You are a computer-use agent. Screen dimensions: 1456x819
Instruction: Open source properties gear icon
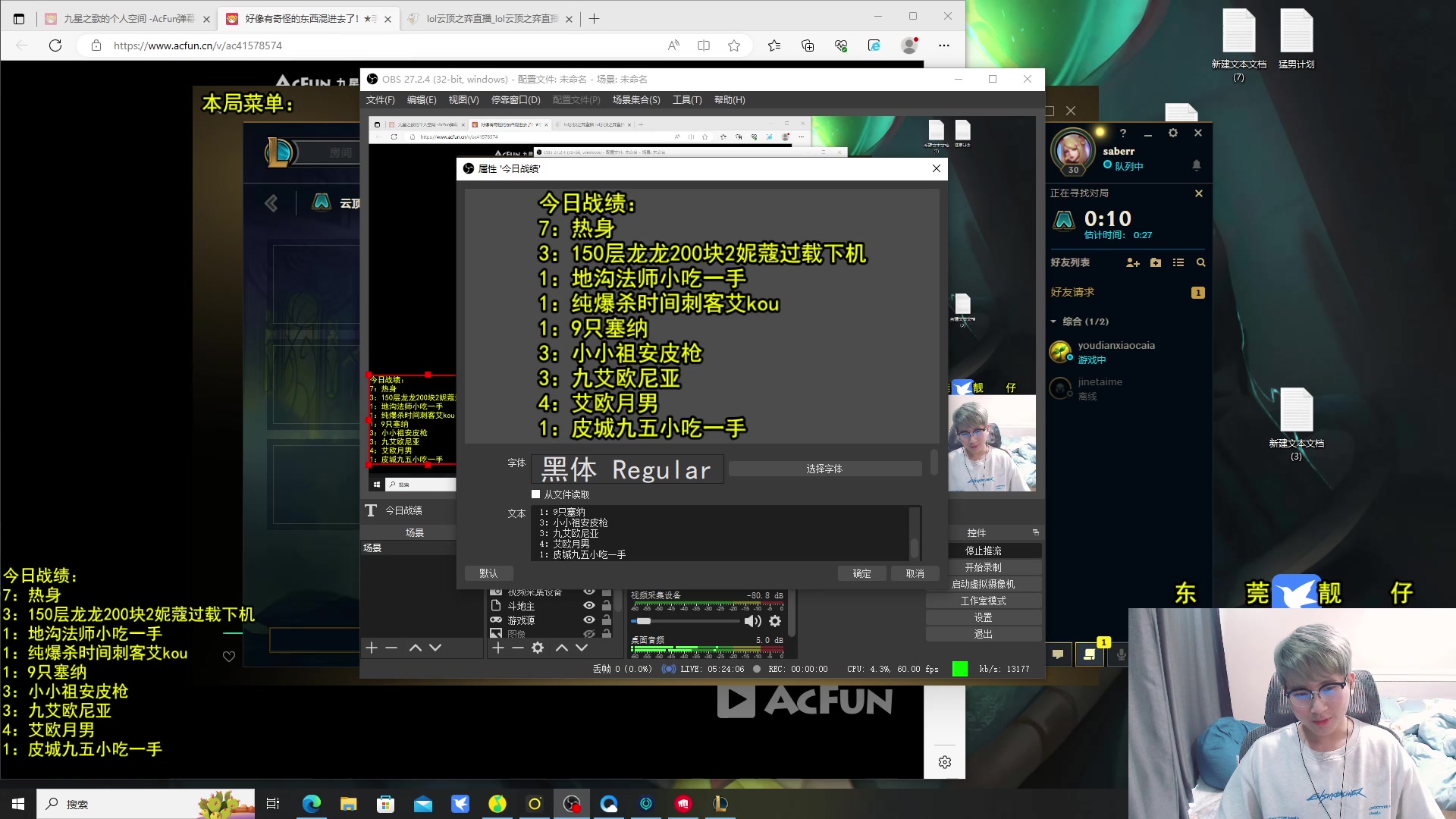(x=538, y=648)
